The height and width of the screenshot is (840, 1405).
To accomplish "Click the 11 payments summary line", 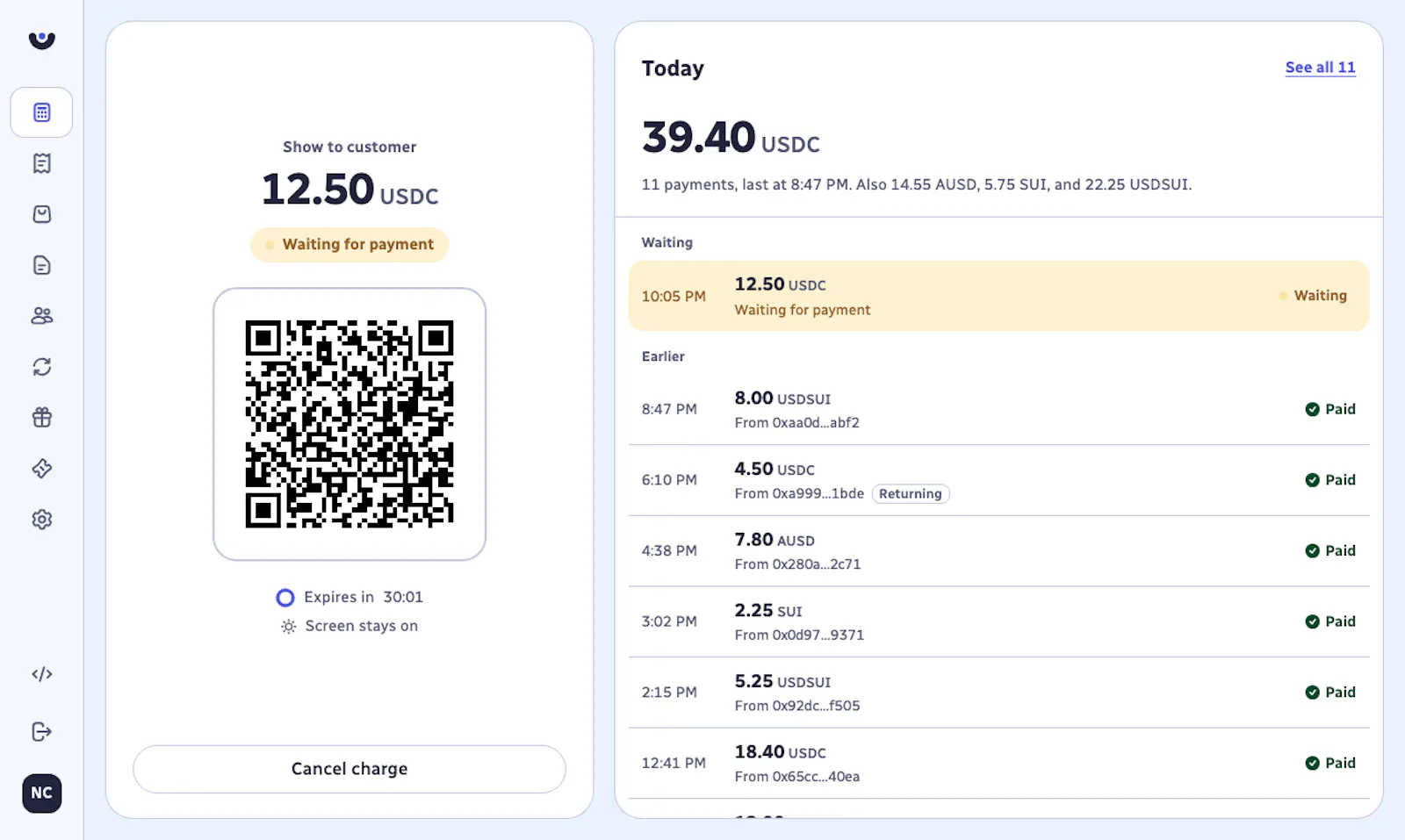I will pyautogui.click(x=917, y=185).
